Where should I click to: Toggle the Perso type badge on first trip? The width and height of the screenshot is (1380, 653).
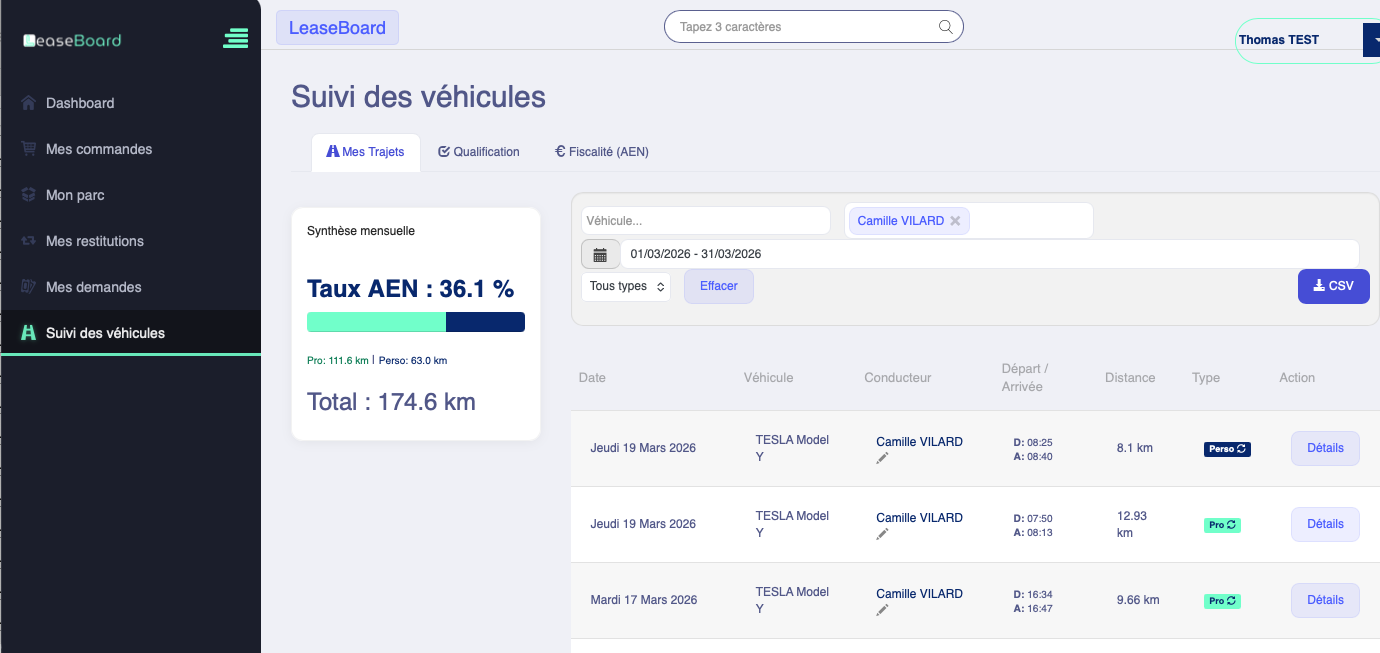click(x=1227, y=449)
